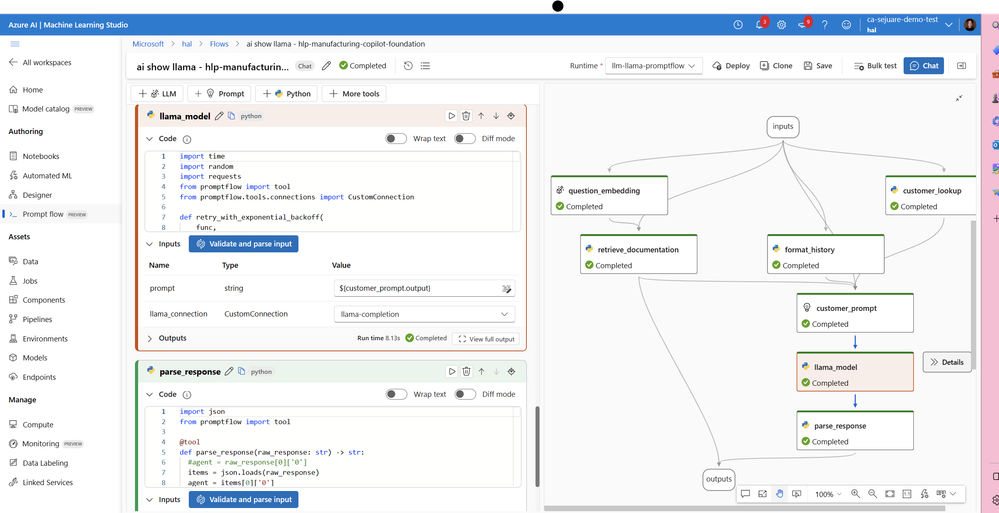
Task: Expand llama_model Outputs section
Action: tap(150, 338)
